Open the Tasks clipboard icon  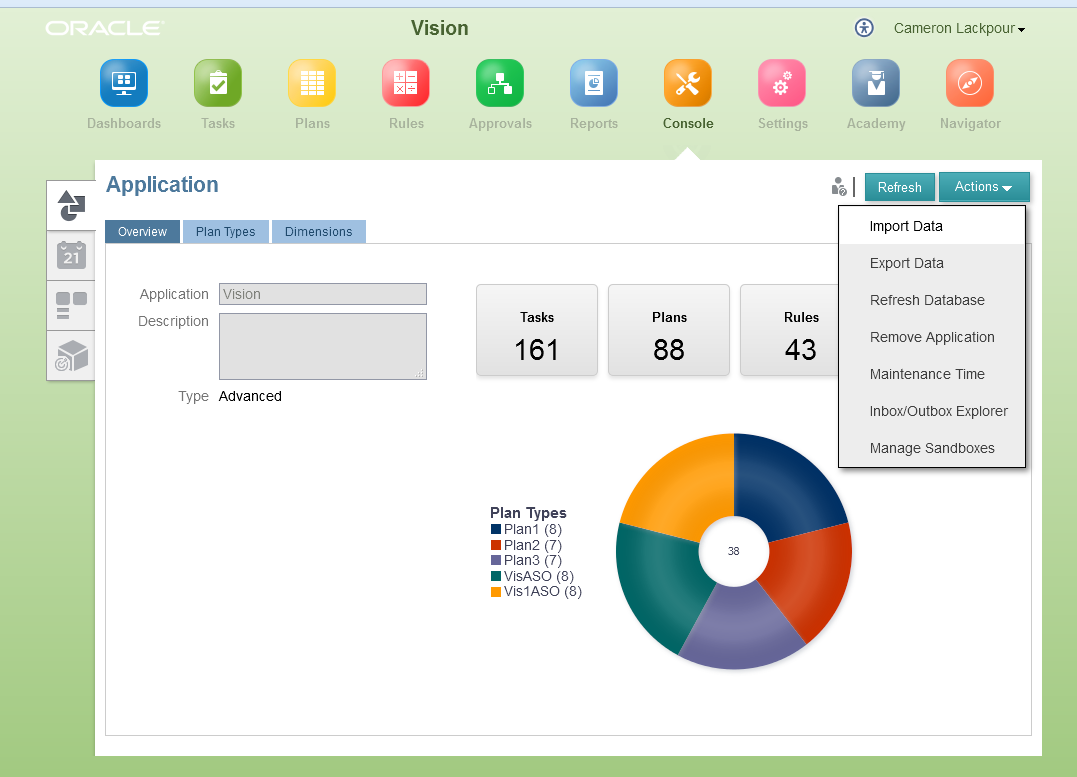[218, 83]
